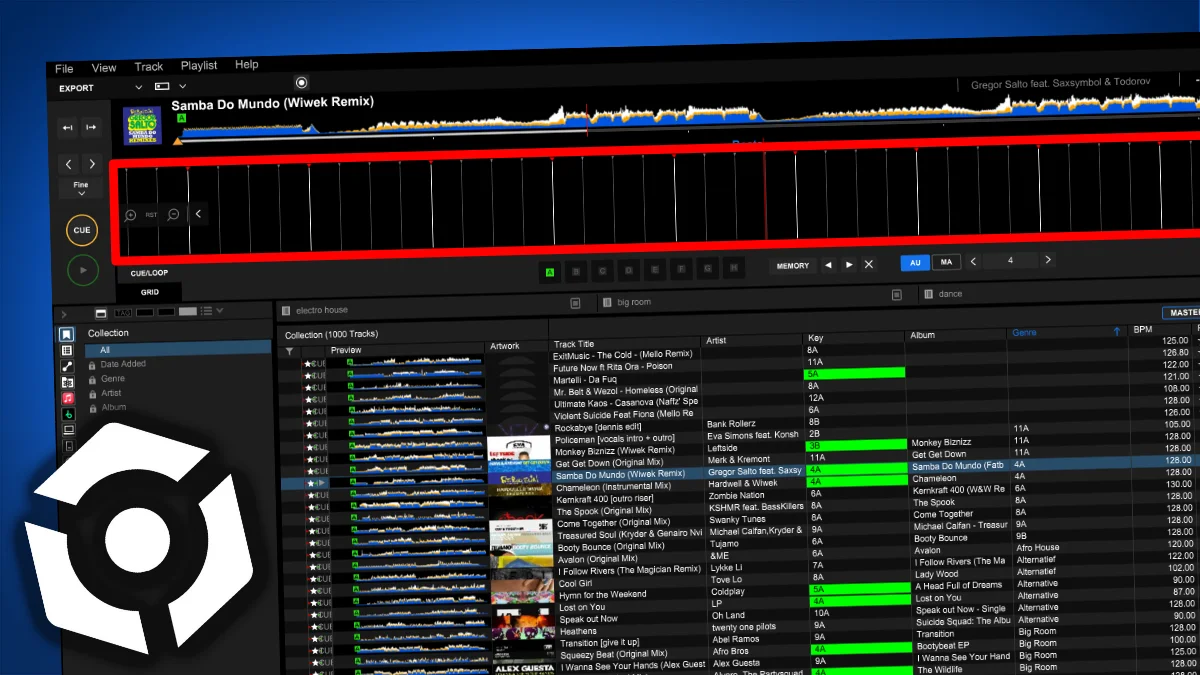Open the red iTunes music icon in the sidebar

pos(67,398)
